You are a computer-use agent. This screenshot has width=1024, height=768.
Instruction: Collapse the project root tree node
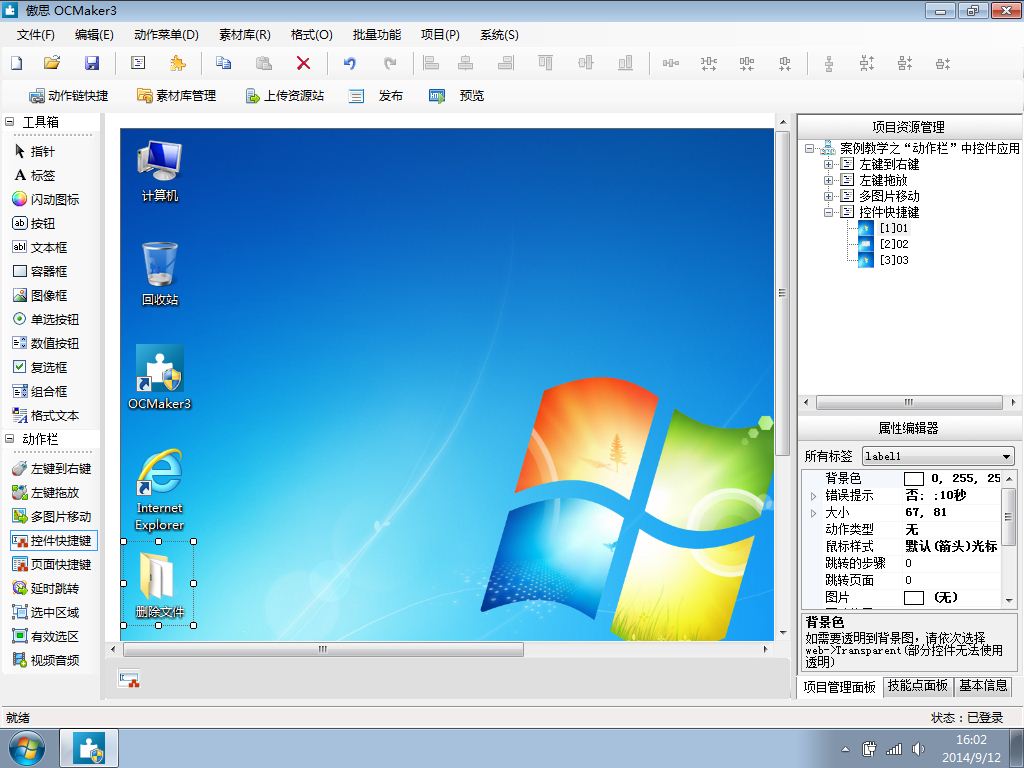810,148
